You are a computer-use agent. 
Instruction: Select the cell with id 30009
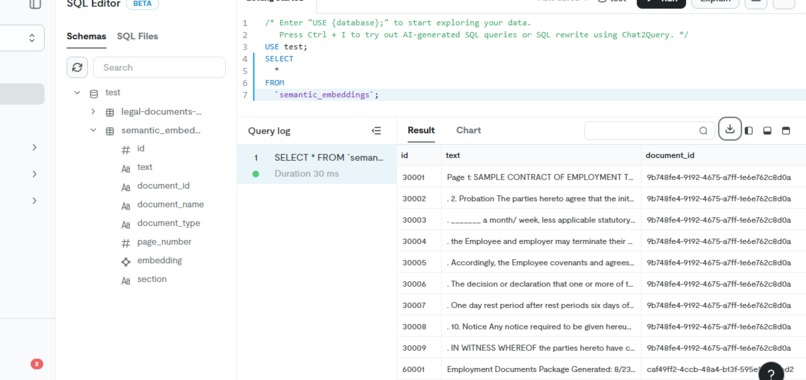(x=419, y=348)
